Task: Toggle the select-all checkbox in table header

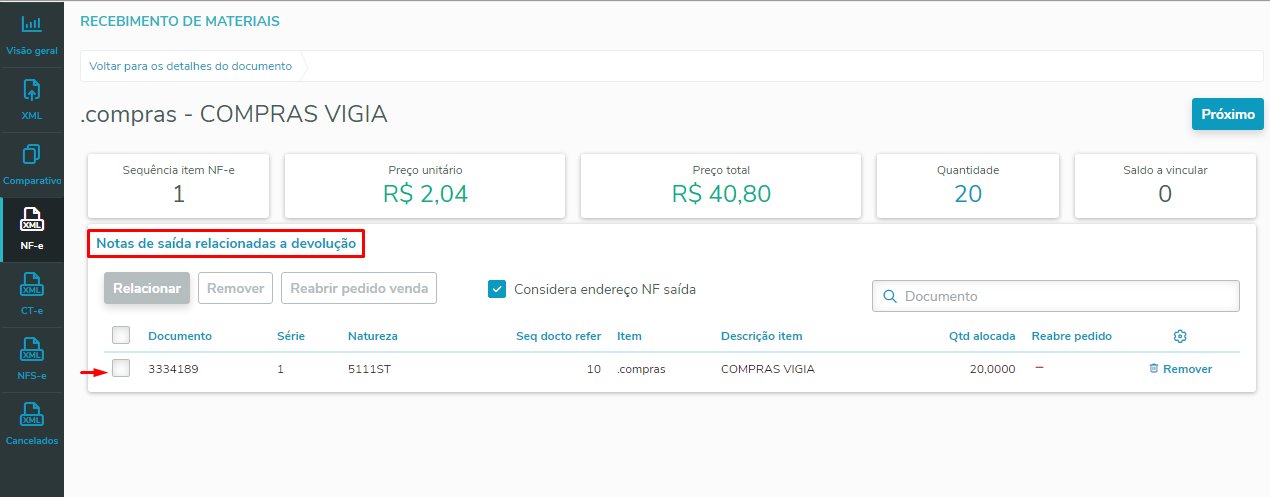Action: pos(121,335)
